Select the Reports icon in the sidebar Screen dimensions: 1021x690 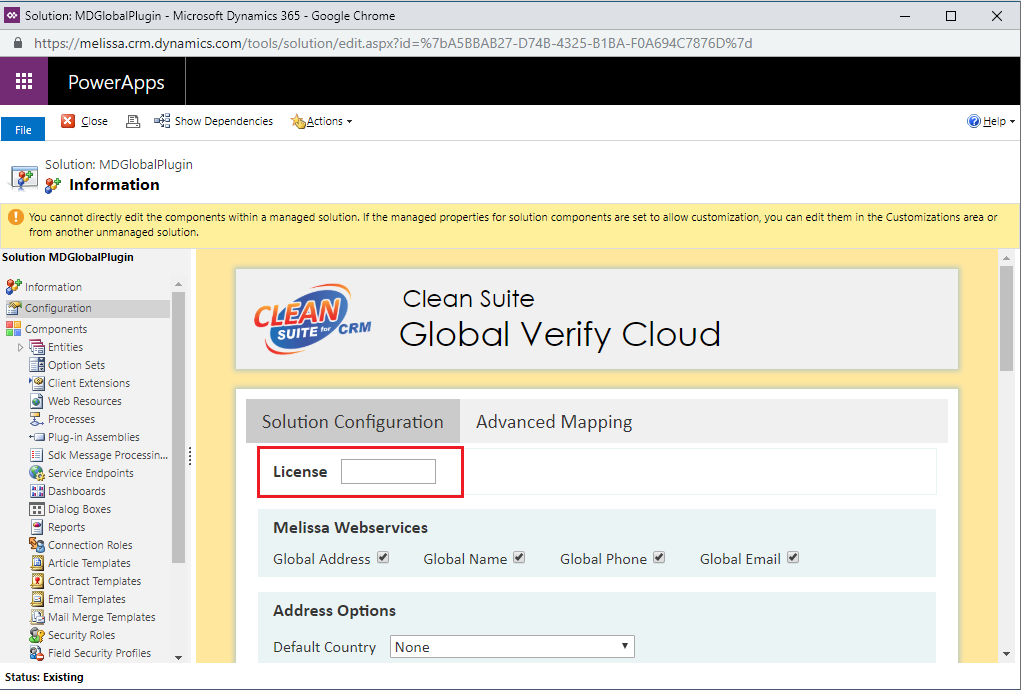(x=37, y=527)
